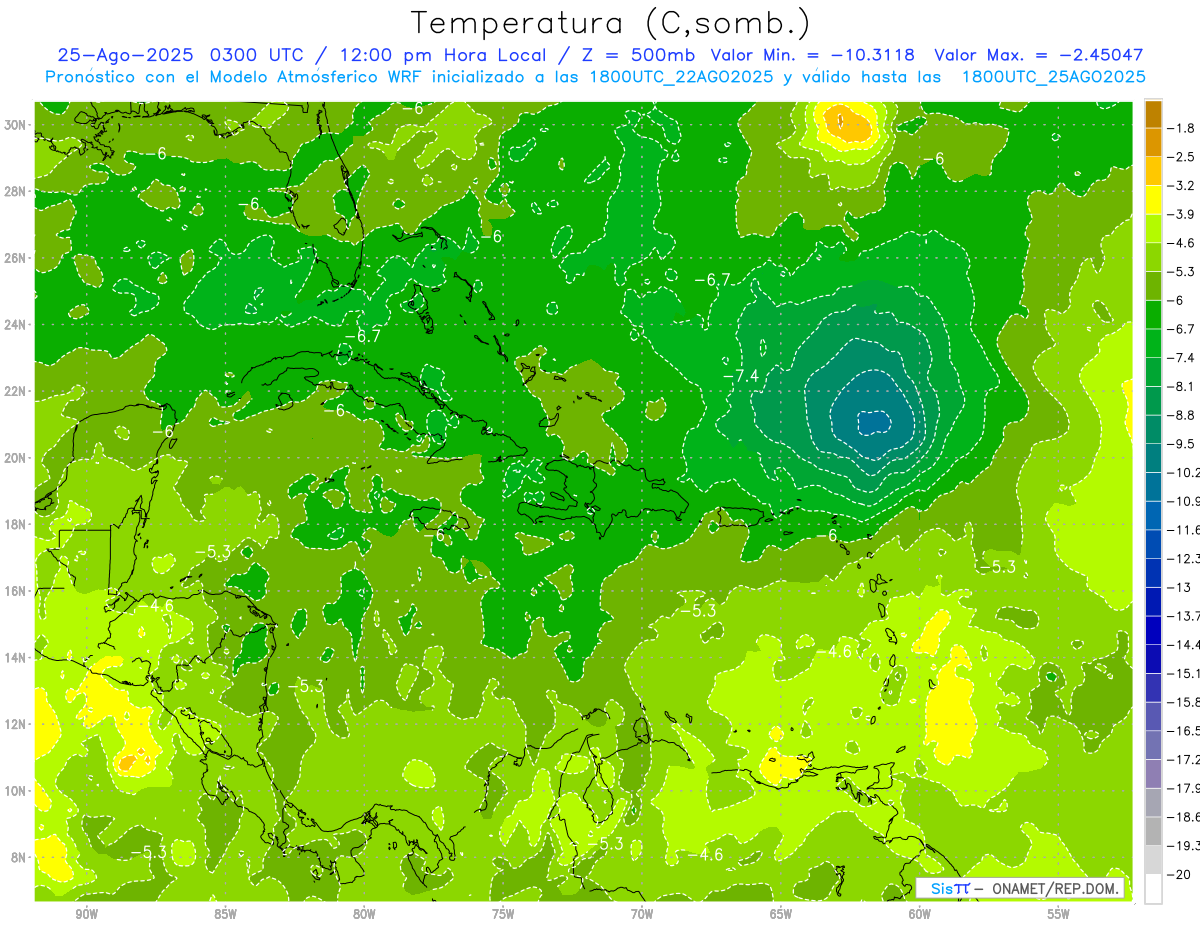Image resolution: width=1200 pixels, height=927 pixels.
Task: Pick the yellow swatch in the color legend
Action: coord(1153,200)
